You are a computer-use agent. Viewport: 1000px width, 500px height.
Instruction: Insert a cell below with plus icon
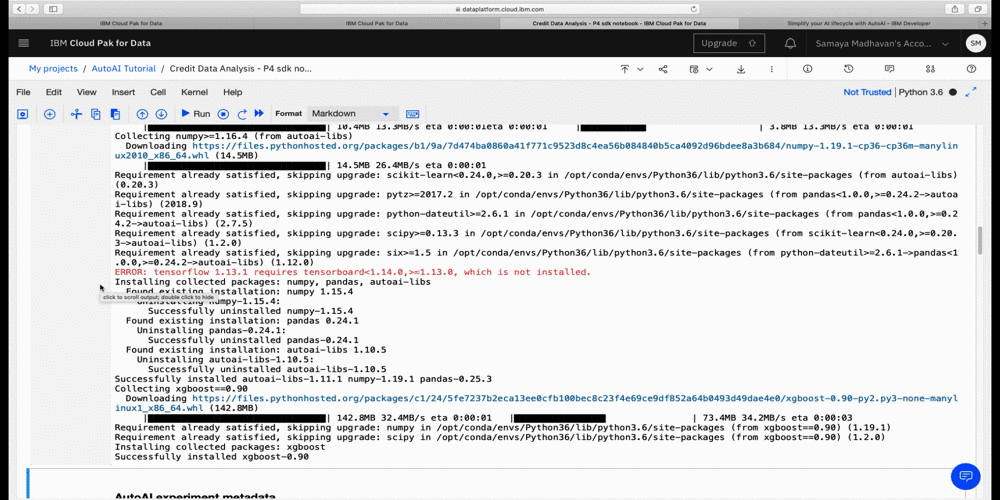[x=50, y=114]
